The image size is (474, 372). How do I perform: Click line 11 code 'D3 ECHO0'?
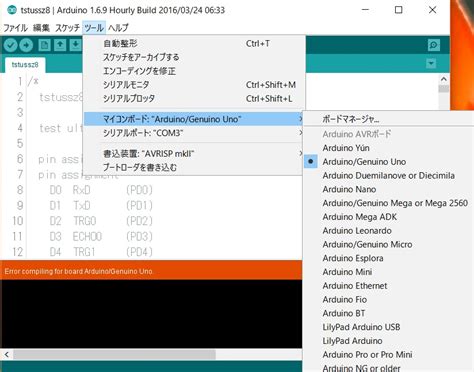[x=76, y=236]
